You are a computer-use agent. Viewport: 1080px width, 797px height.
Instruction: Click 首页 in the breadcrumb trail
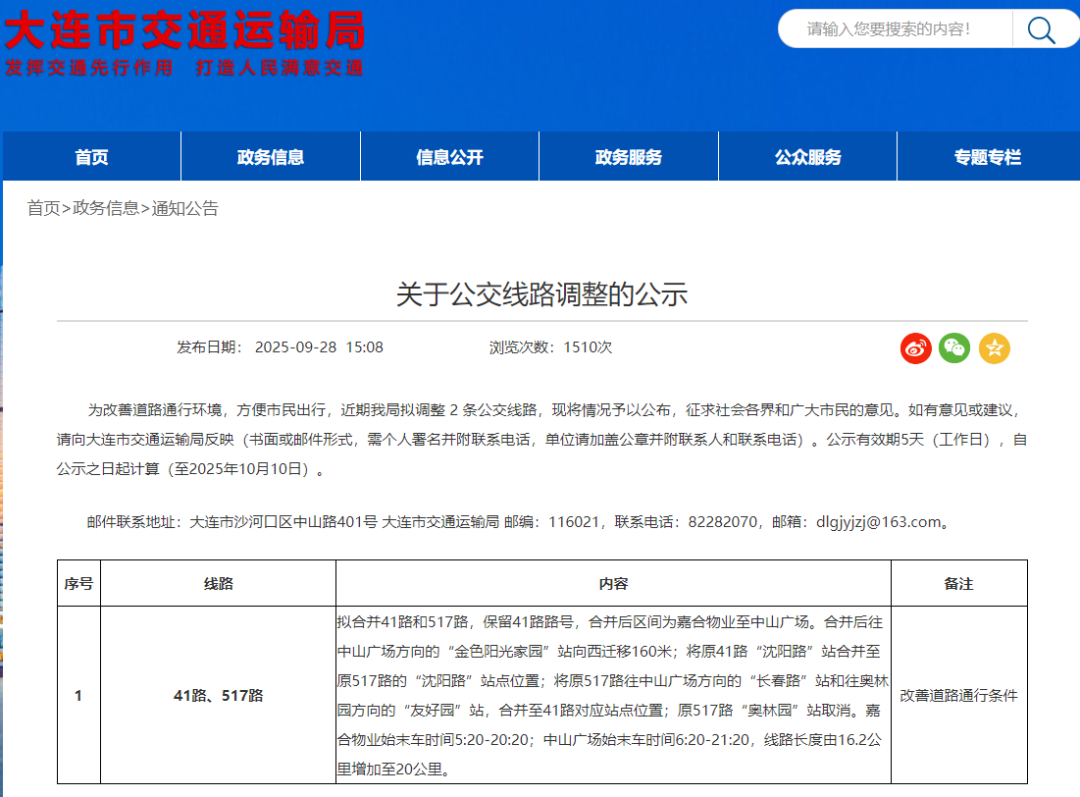click(x=43, y=209)
